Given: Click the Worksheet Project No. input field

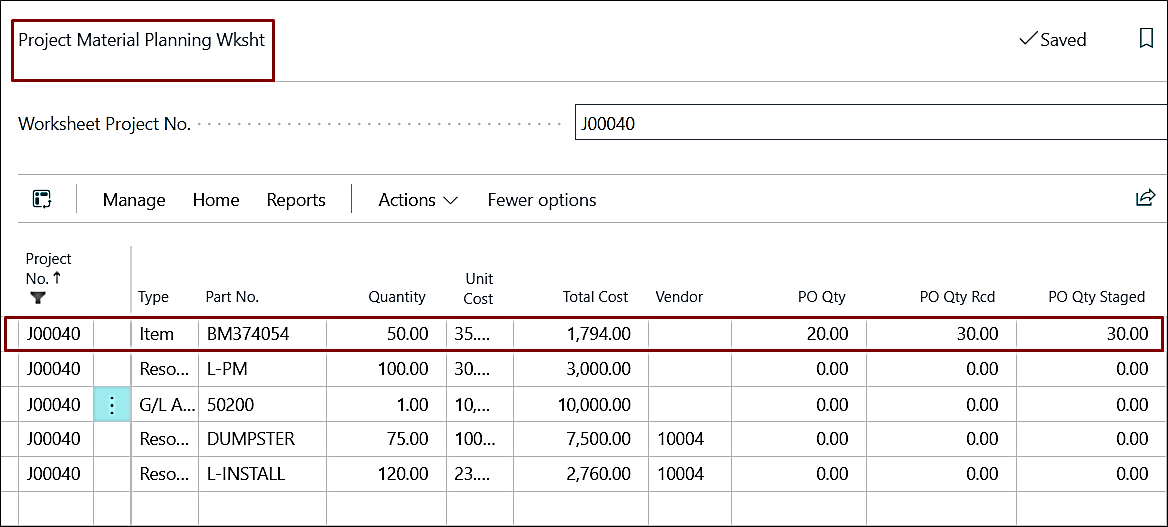Looking at the screenshot, I should click(865, 124).
